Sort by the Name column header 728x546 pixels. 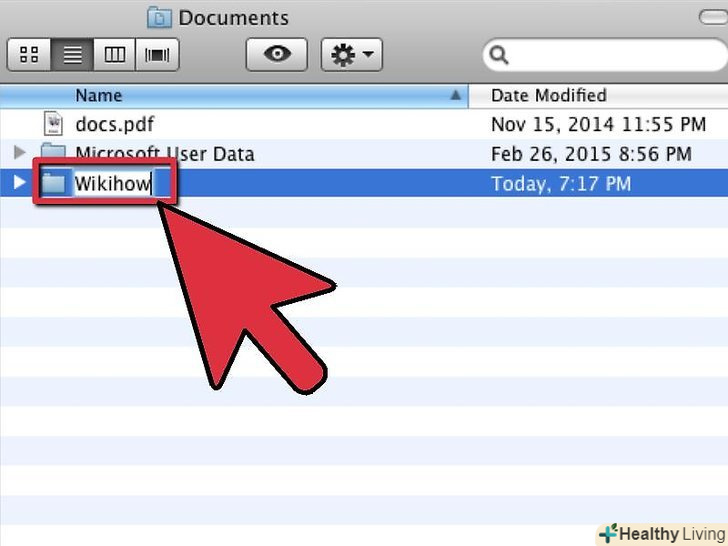pos(234,96)
